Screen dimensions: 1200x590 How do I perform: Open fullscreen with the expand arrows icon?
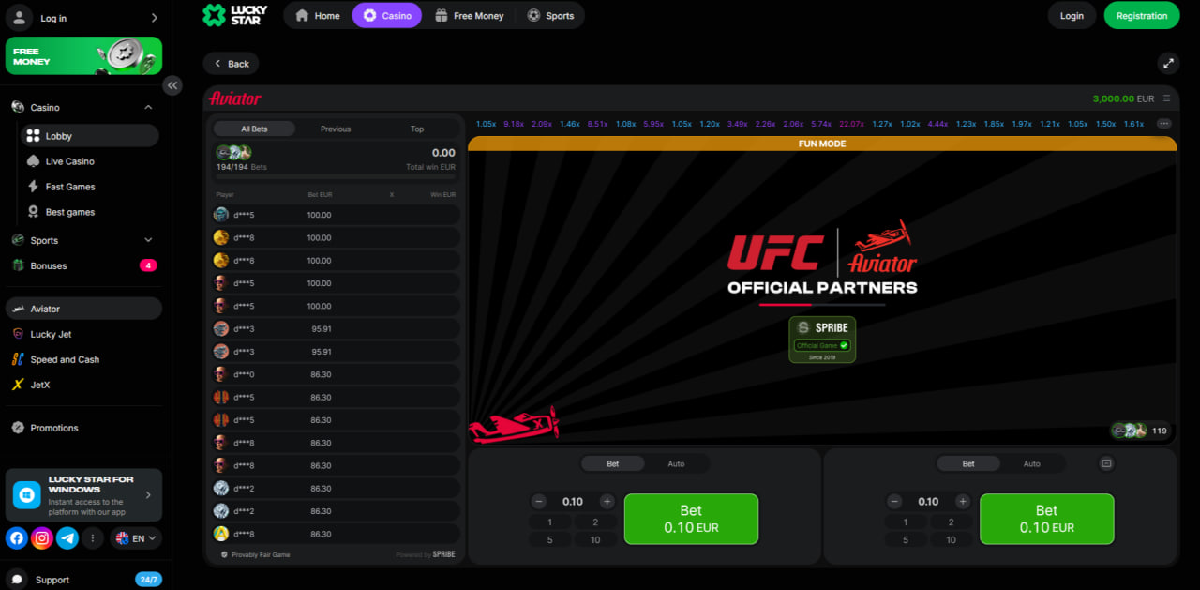pos(1168,63)
